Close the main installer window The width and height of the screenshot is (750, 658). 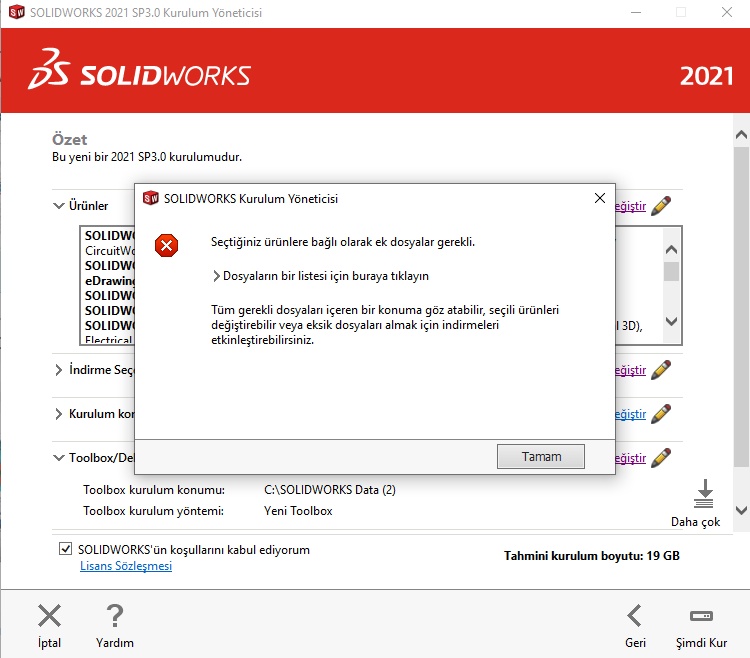point(727,12)
